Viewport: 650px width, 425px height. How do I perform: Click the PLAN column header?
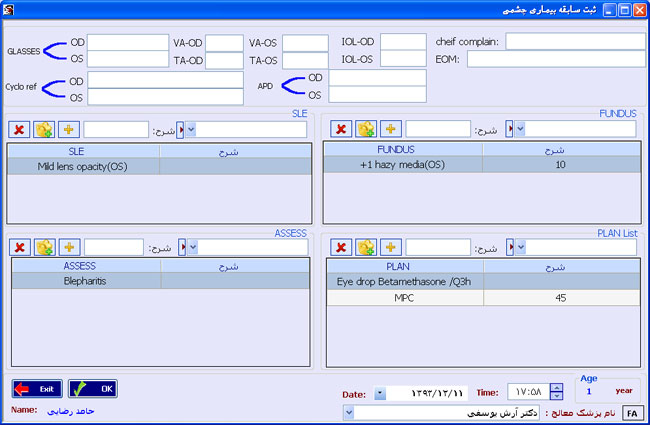point(405,267)
